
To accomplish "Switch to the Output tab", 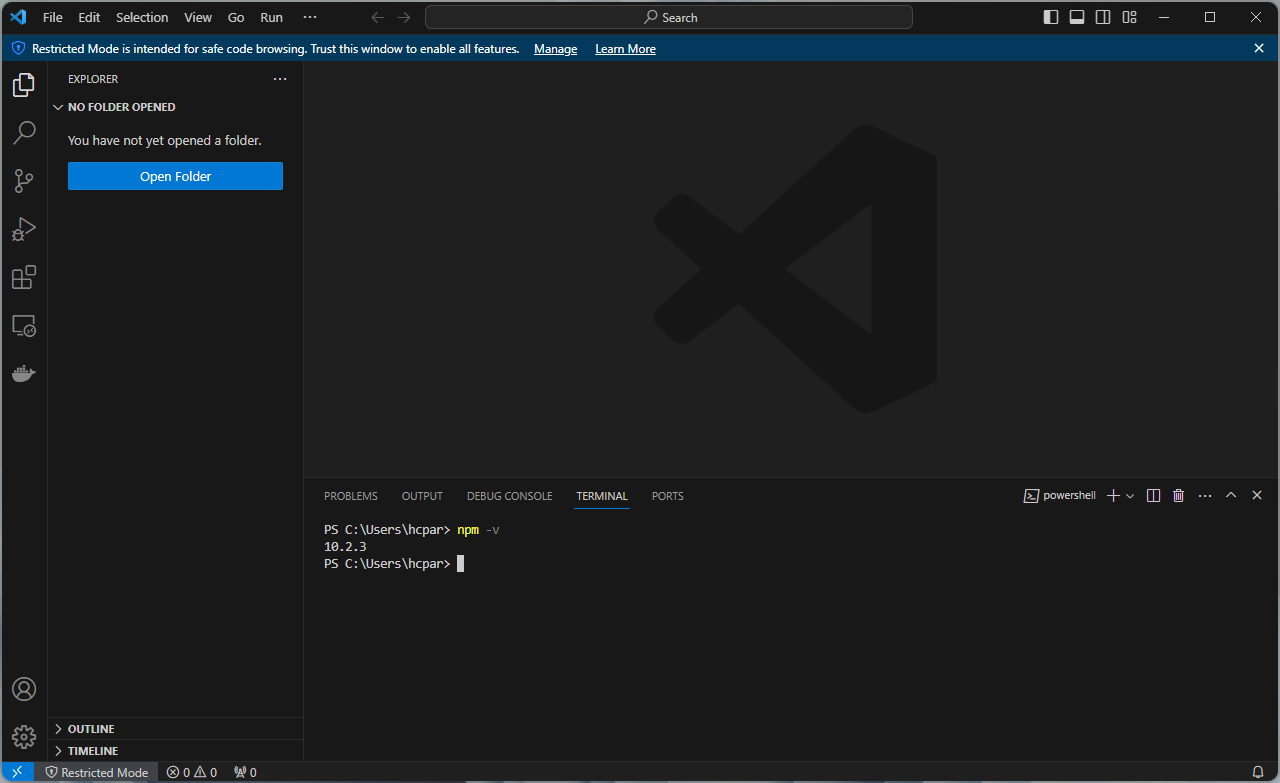I will tap(422, 496).
